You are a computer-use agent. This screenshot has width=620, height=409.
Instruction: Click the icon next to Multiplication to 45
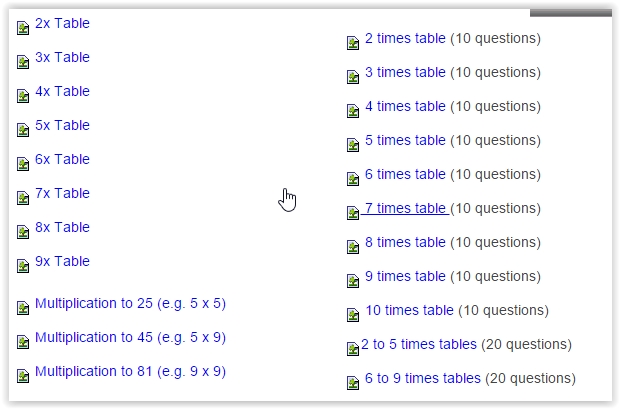(x=23, y=342)
